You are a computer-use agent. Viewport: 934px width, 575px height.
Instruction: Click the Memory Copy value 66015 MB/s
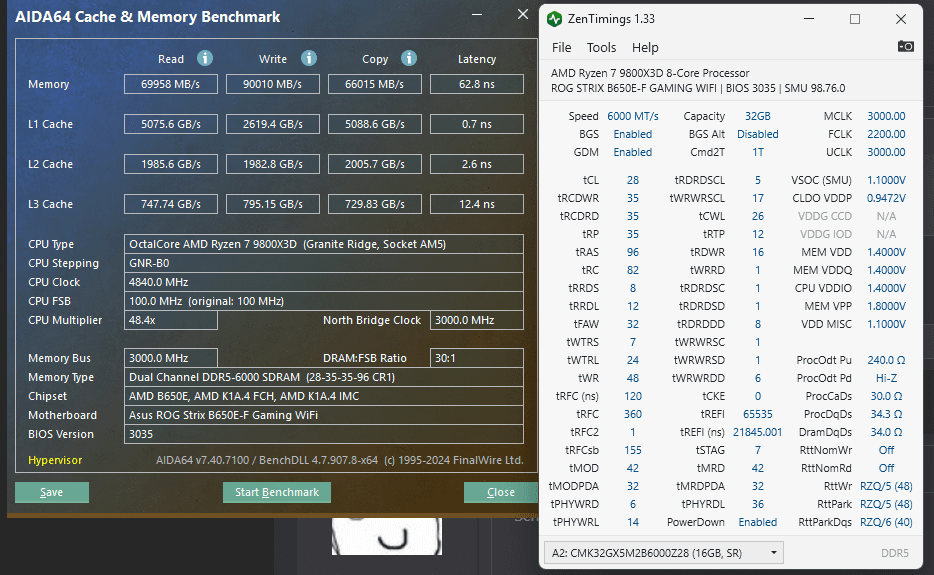click(x=375, y=84)
